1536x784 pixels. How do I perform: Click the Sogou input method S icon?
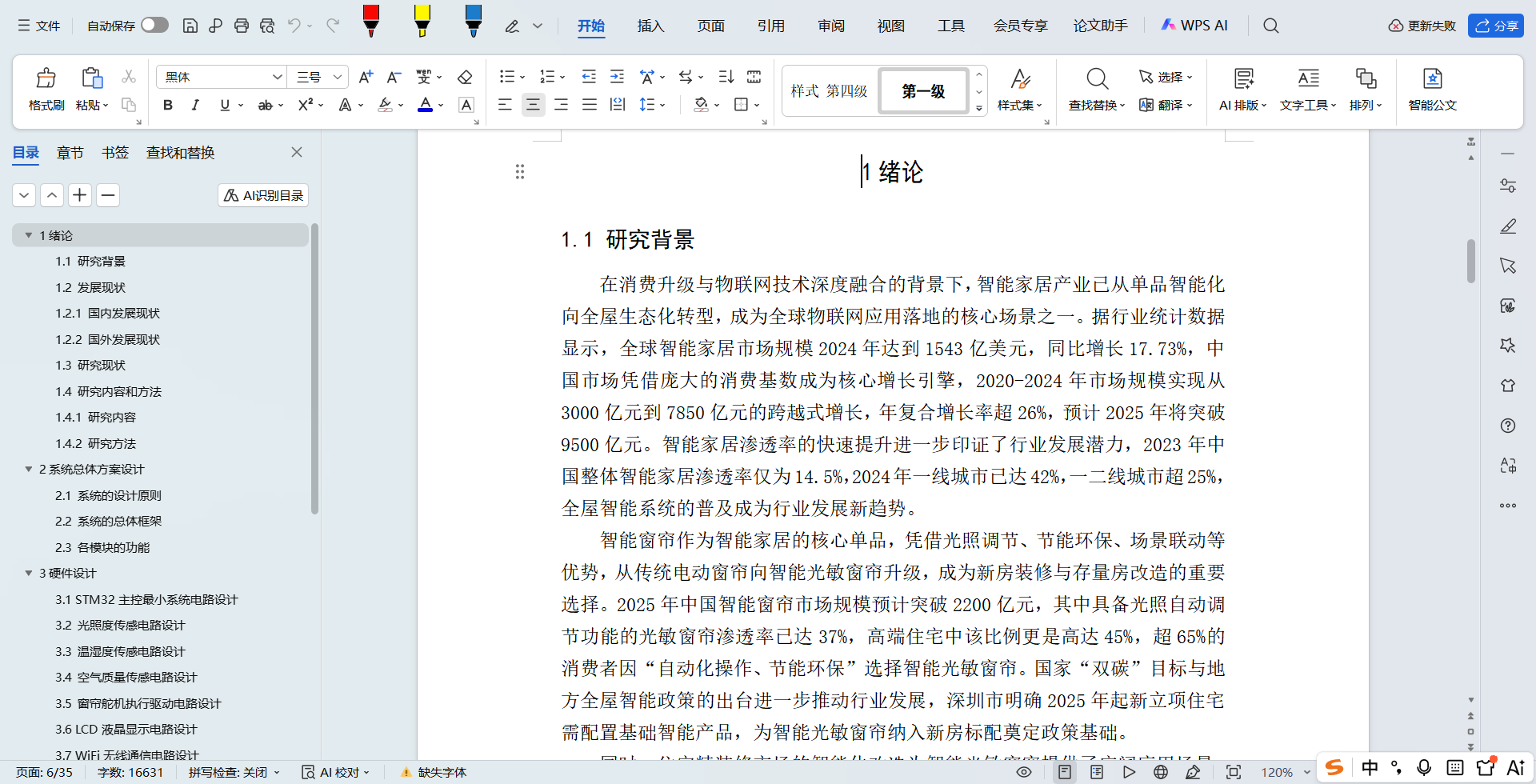pyautogui.click(x=1334, y=768)
